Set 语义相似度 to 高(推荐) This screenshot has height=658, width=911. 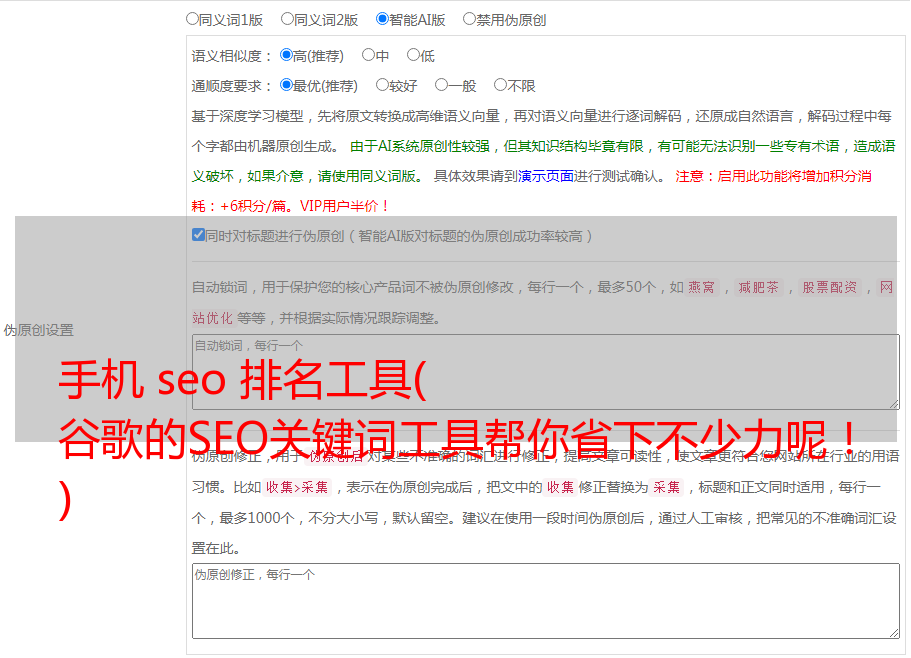tap(286, 55)
